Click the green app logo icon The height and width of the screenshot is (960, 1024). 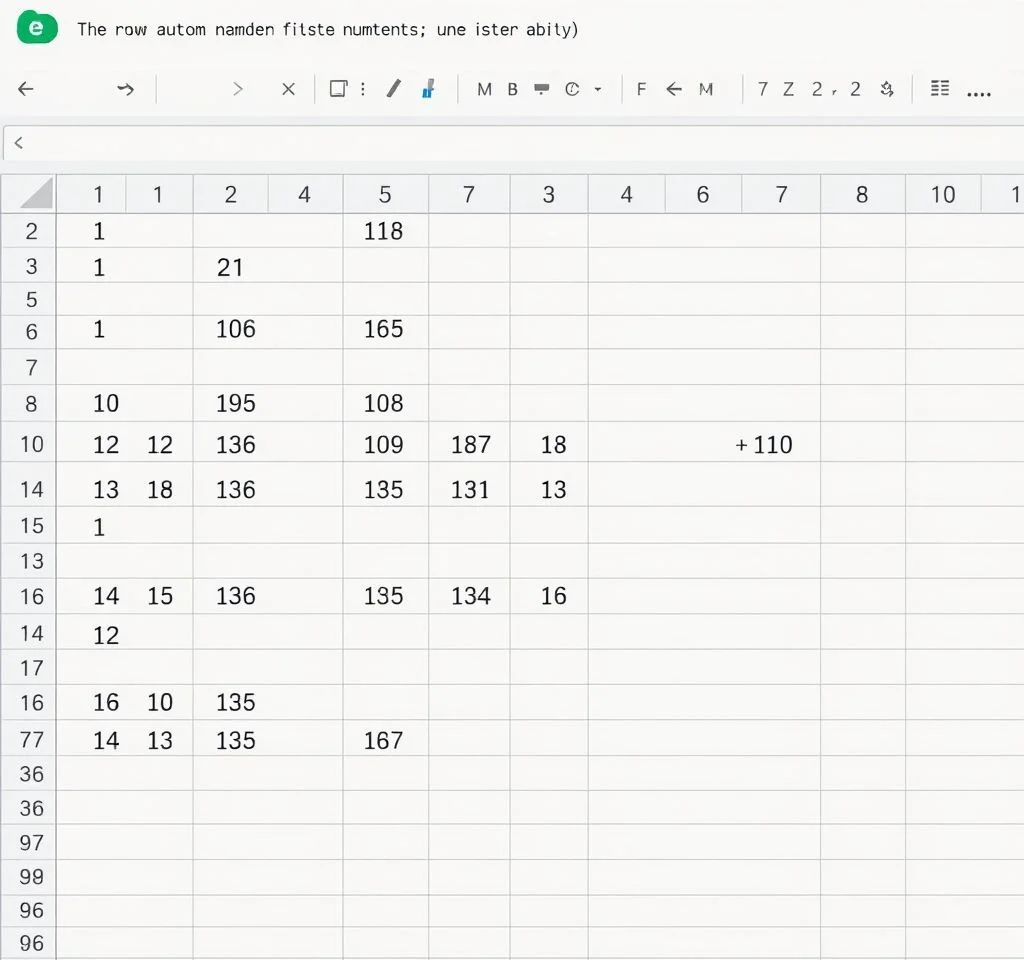click(38, 28)
